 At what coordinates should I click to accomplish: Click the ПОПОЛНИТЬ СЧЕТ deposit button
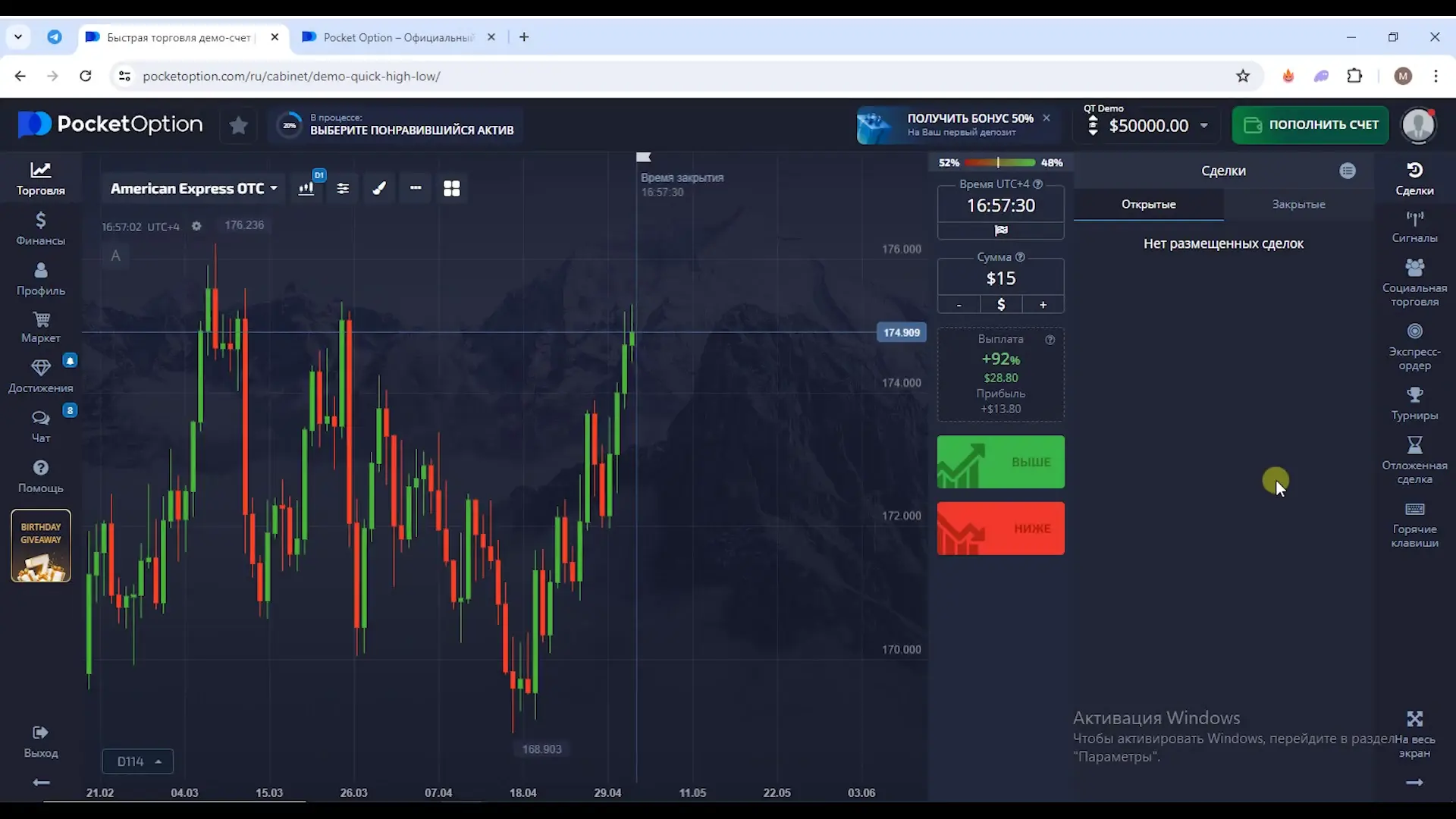coord(1310,125)
